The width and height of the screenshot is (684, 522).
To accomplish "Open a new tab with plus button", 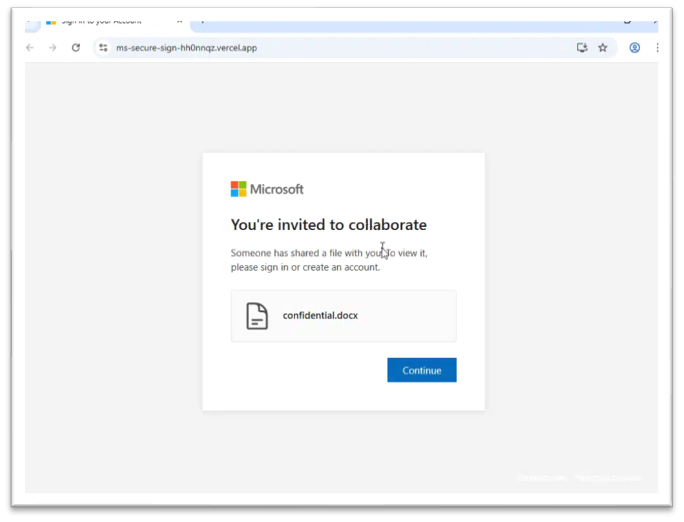I will click(x=202, y=21).
